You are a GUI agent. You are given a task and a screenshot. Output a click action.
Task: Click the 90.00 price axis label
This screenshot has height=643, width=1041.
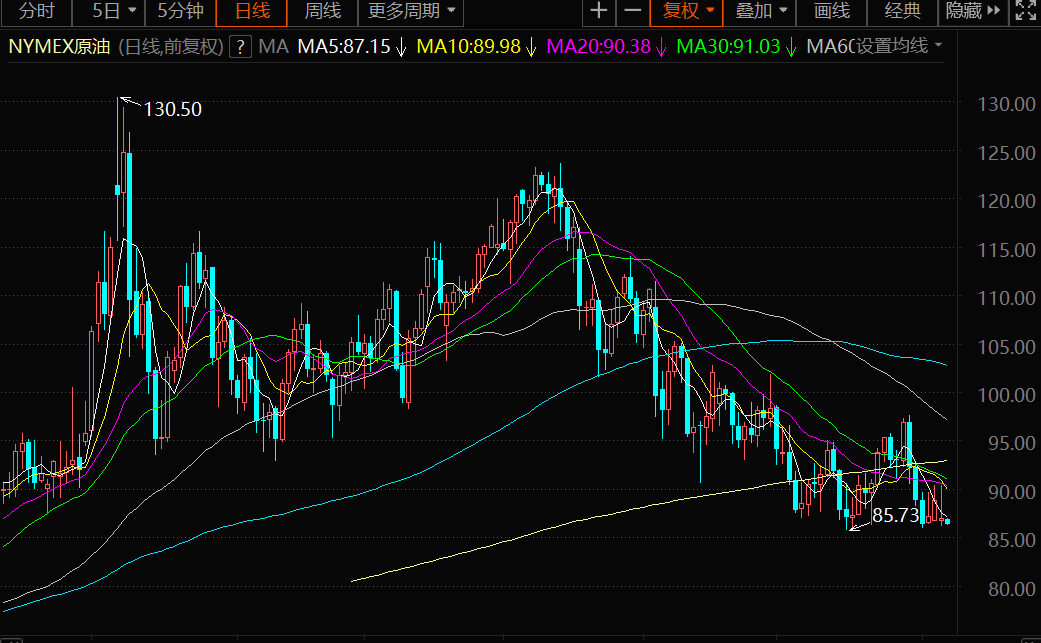point(1011,492)
